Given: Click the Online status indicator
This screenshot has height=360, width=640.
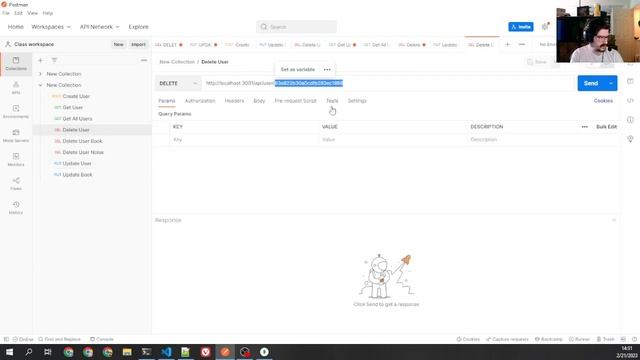Looking at the screenshot, I should [x=23, y=339].
